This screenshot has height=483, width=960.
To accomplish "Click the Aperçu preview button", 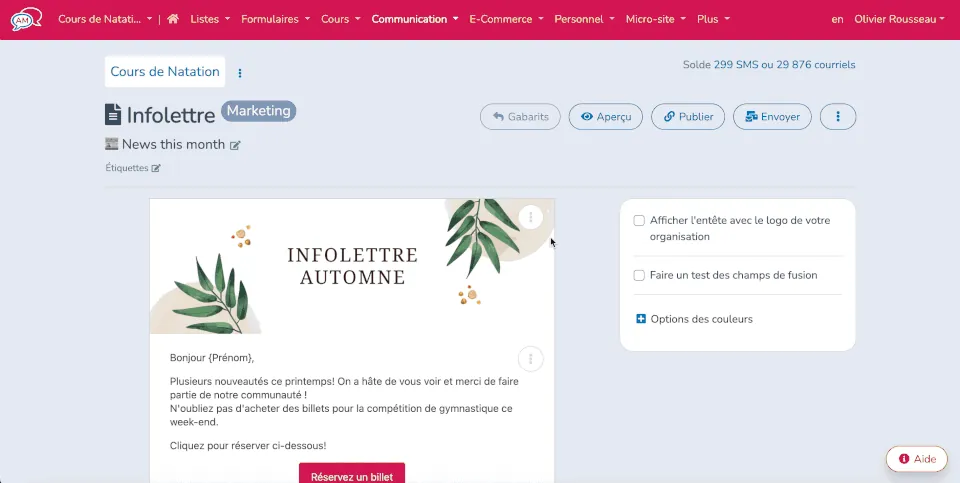I will [606, 116].
